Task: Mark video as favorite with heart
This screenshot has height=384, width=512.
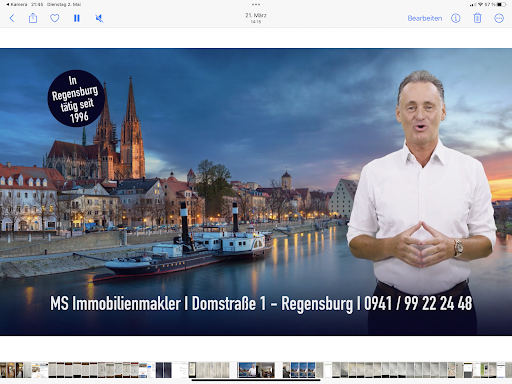Action: 55,18
